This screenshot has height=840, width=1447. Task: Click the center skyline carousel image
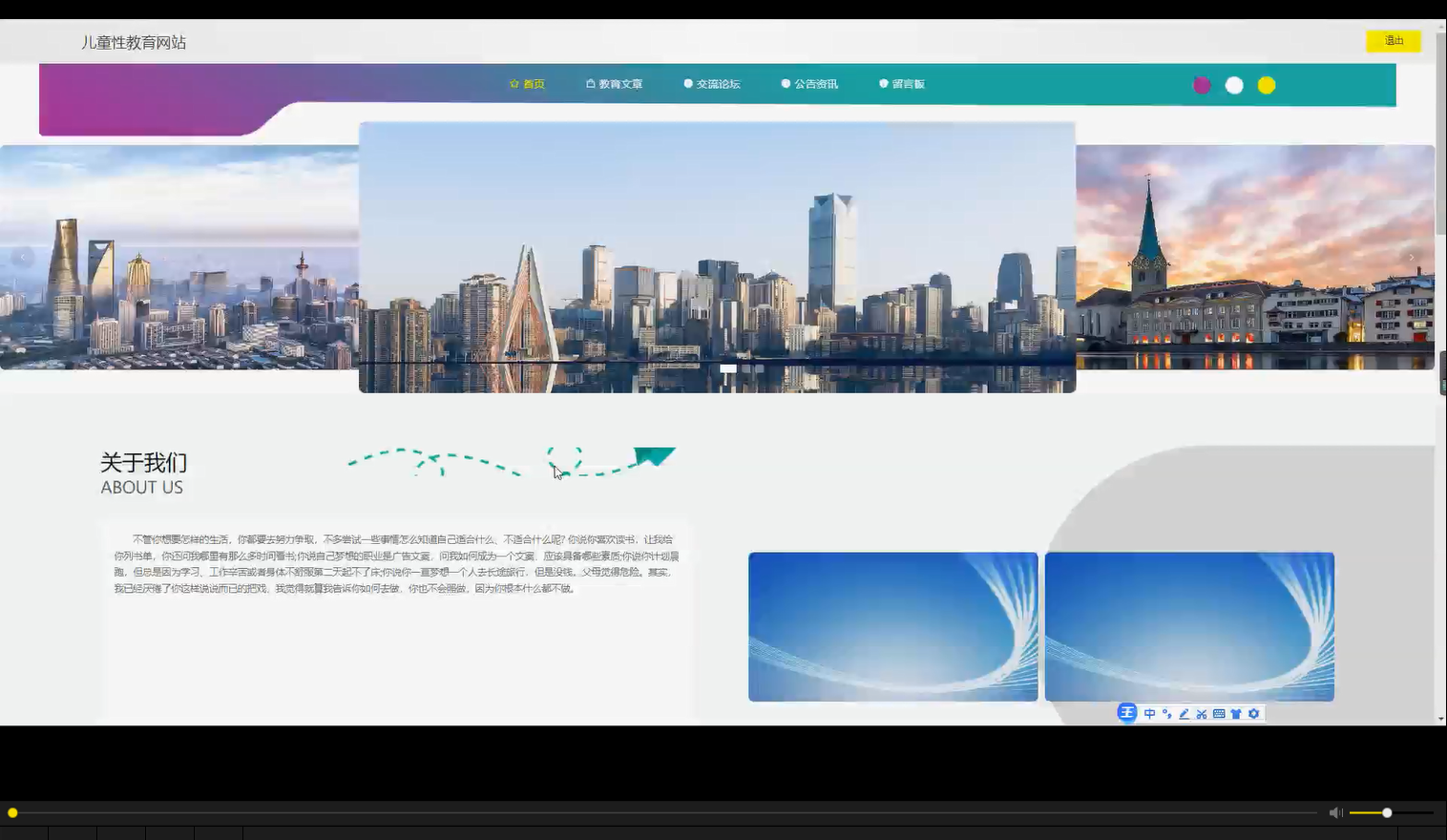click(x=718, y=257)
